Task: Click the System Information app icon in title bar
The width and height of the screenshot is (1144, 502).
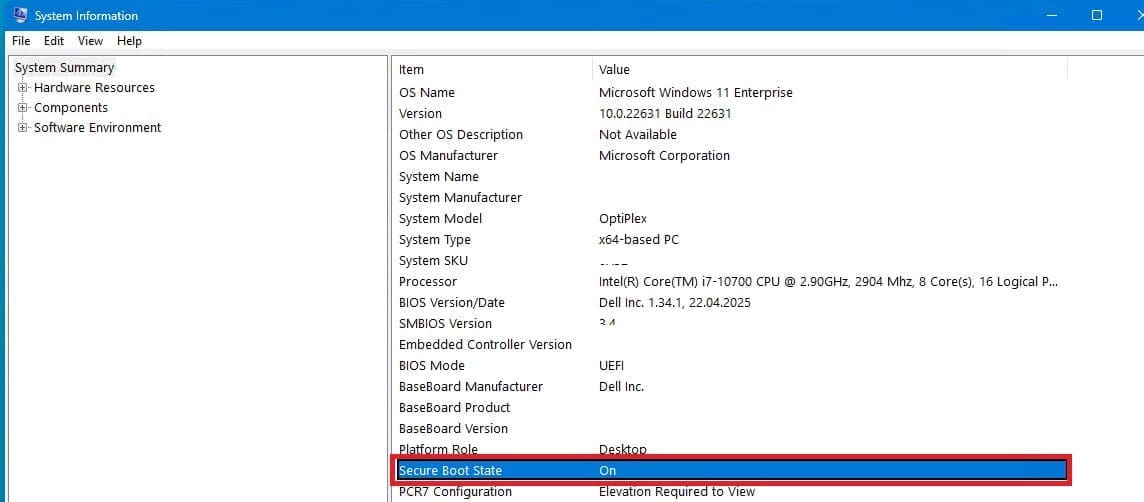Action: 20,15
